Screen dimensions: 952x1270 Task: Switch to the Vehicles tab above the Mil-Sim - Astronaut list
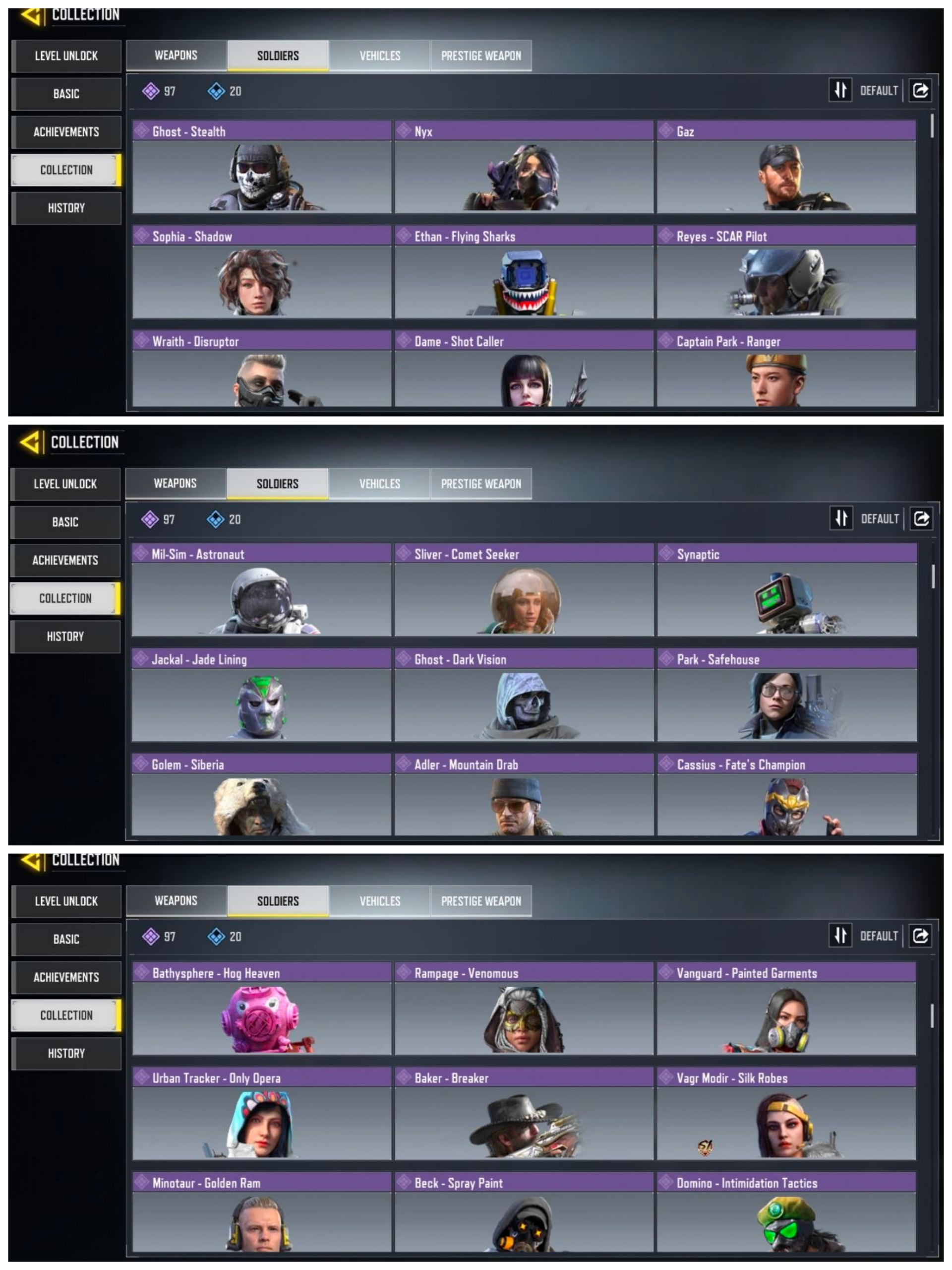[379, 483]
